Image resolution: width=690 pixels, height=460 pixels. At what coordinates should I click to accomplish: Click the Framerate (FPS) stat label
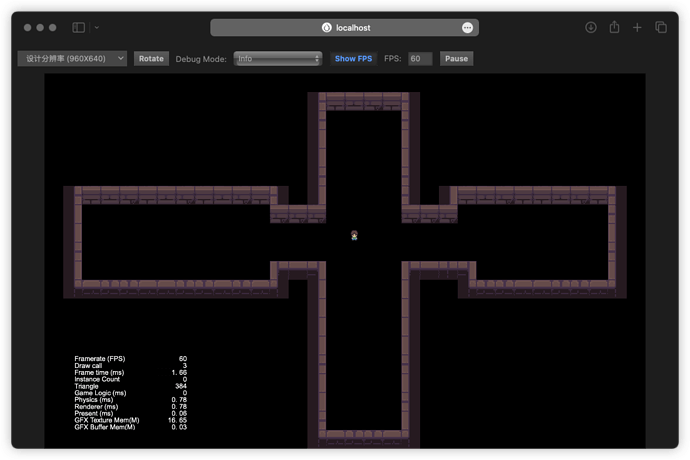(x=100, y=358)
